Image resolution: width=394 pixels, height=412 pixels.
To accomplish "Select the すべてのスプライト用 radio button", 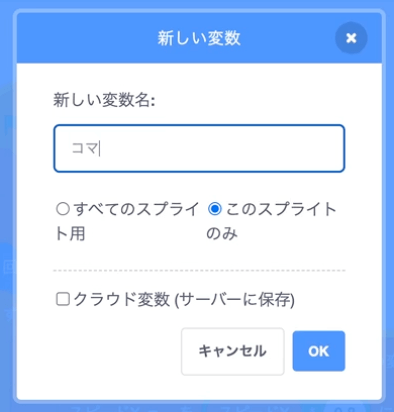I will (63, 209).
